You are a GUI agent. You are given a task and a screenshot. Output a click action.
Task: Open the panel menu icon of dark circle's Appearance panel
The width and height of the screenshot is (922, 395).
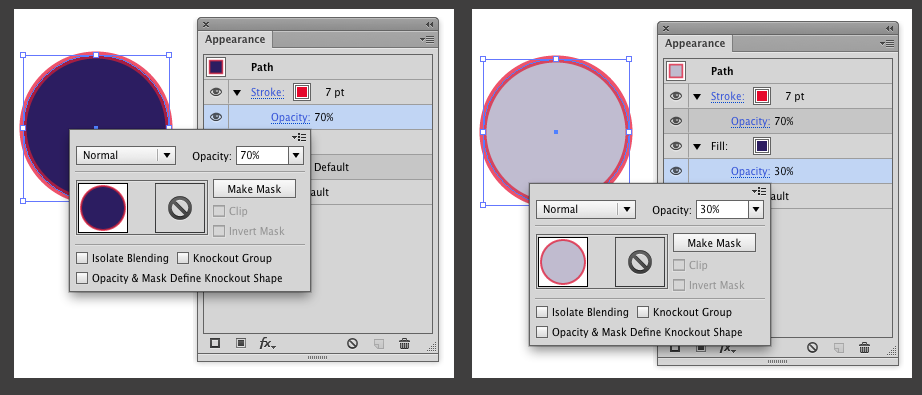pyautogui.click(x=427, y=39)
